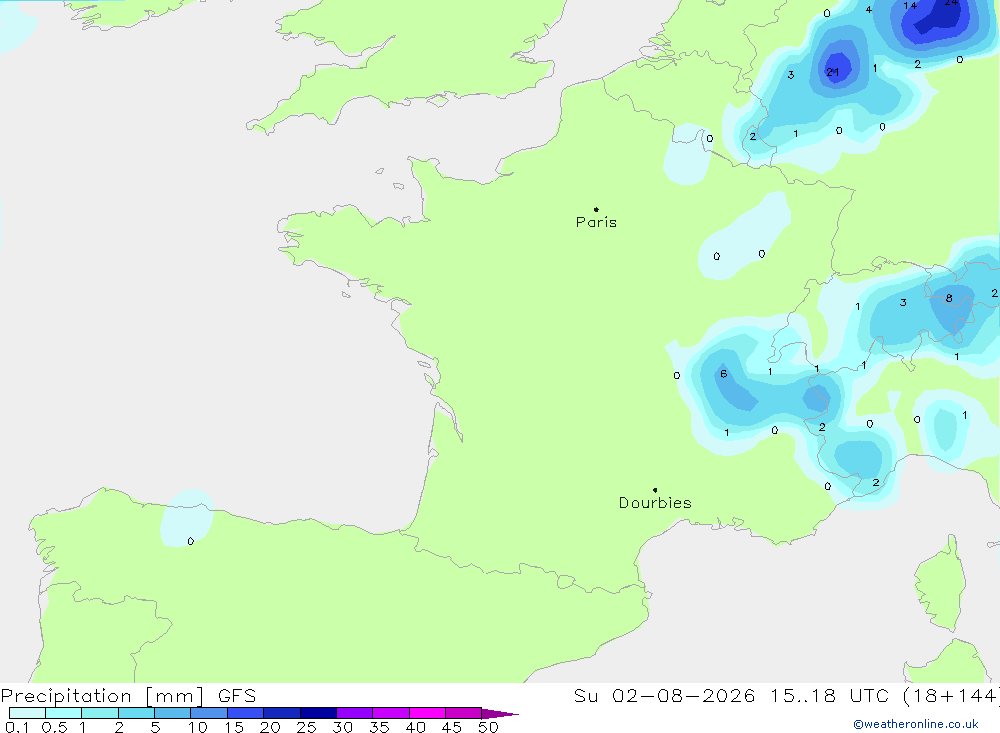1000x733 pixels.
Task: Click the 30 mm purple legend swatch
Action: [x=355, y=713]
